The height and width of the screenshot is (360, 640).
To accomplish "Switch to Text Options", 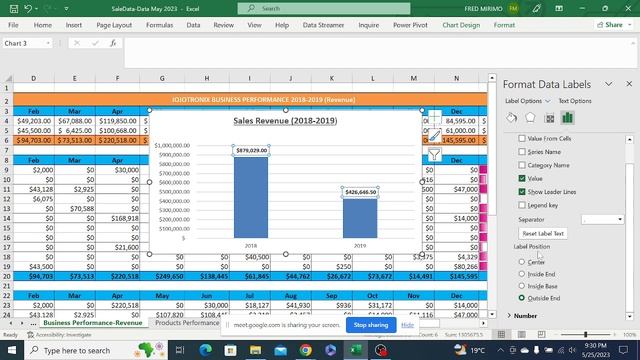I will [575, 101].
